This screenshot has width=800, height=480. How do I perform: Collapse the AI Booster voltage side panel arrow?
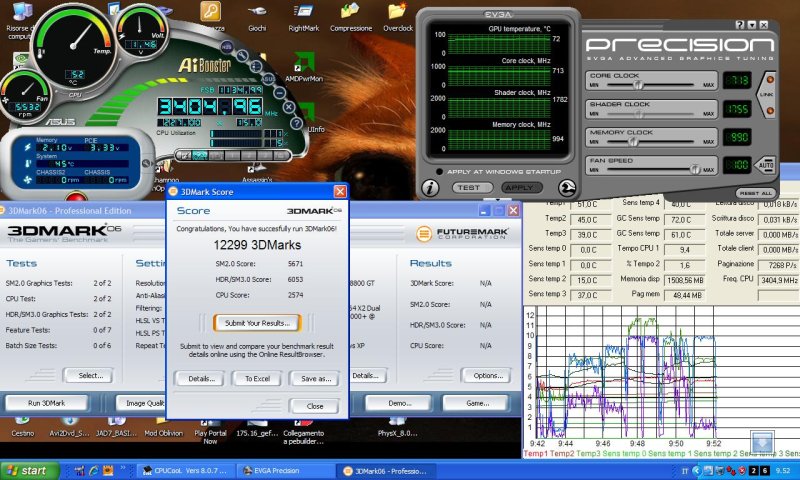click(146, 163)
